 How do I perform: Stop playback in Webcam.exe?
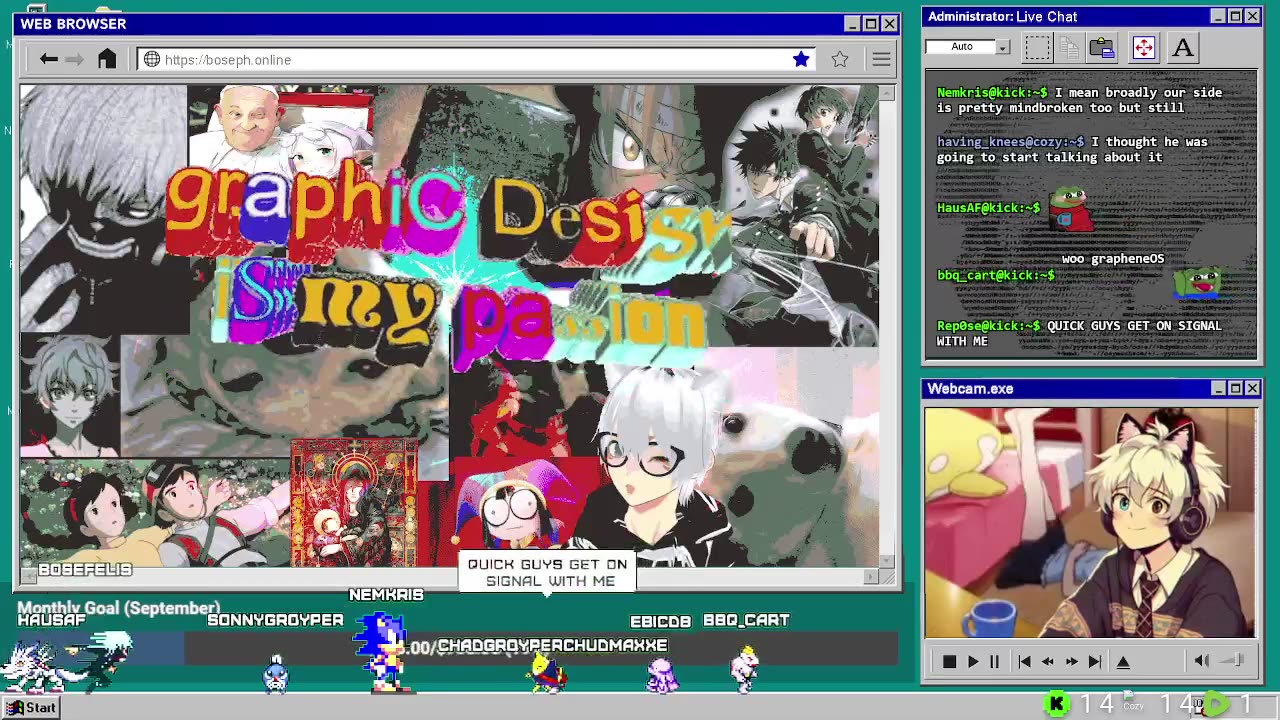click(x=949, y=661)
